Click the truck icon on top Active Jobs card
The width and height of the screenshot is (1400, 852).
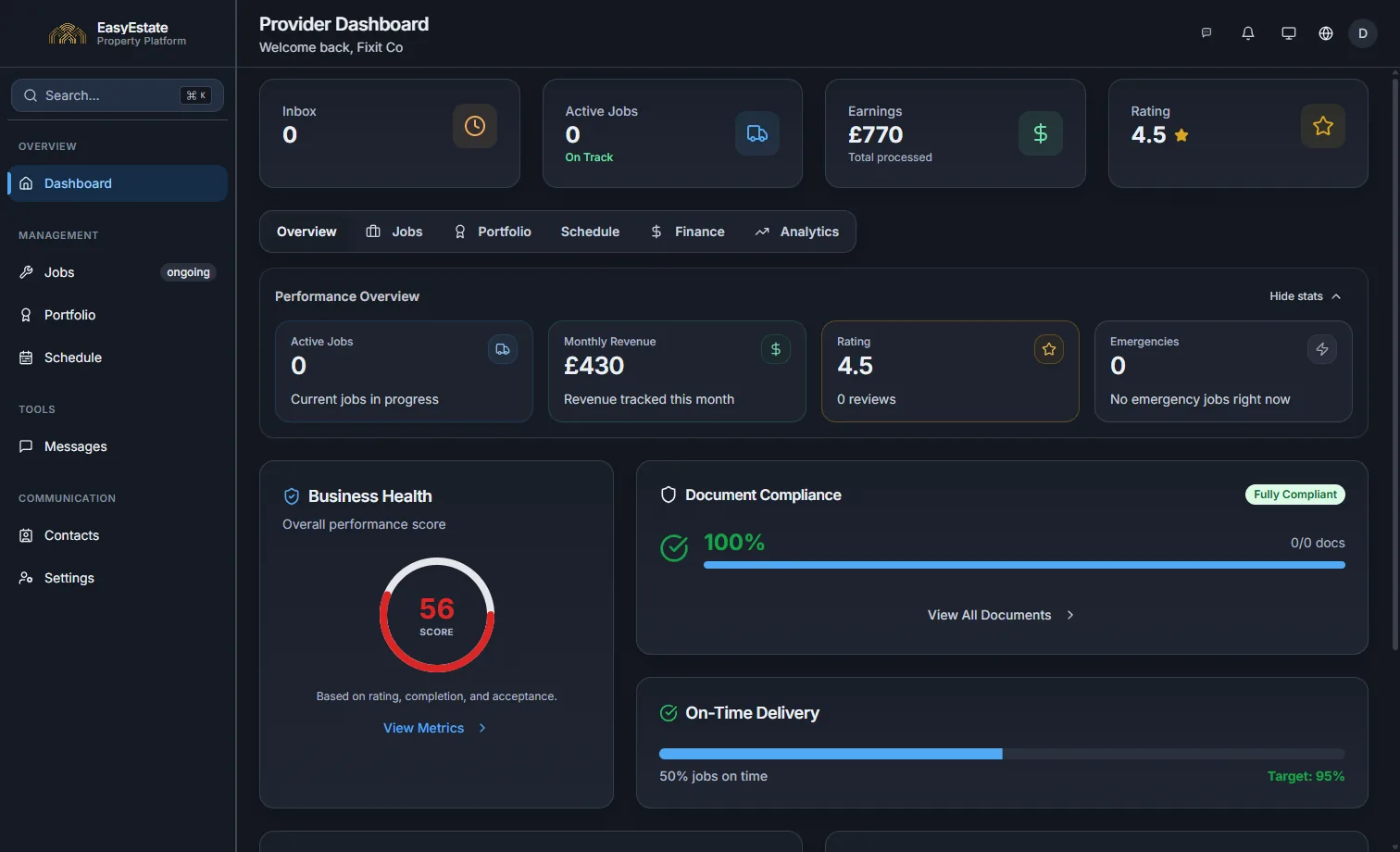[757, 133]
